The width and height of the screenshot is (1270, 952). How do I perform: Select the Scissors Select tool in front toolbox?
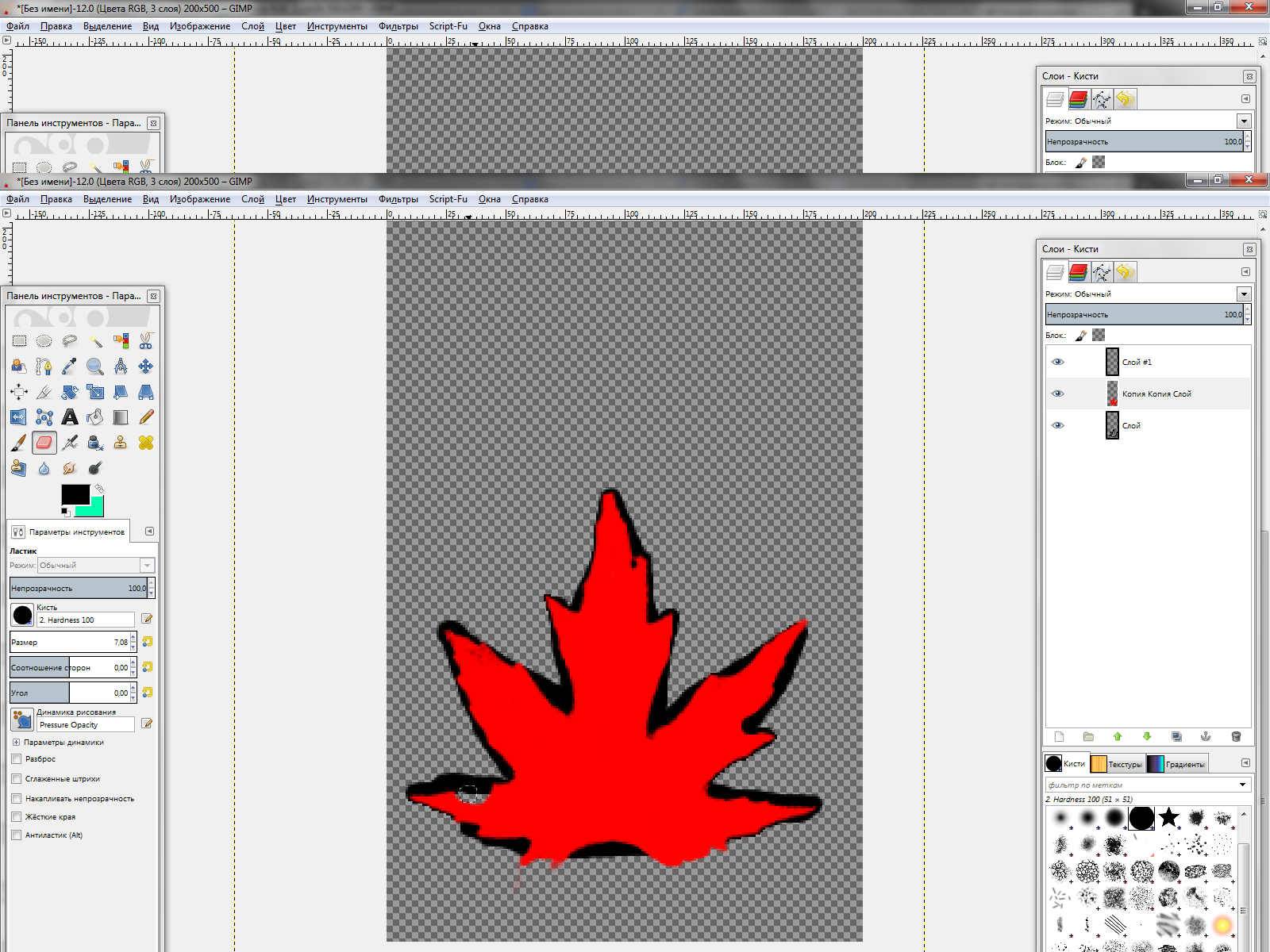tap(146, 341)
